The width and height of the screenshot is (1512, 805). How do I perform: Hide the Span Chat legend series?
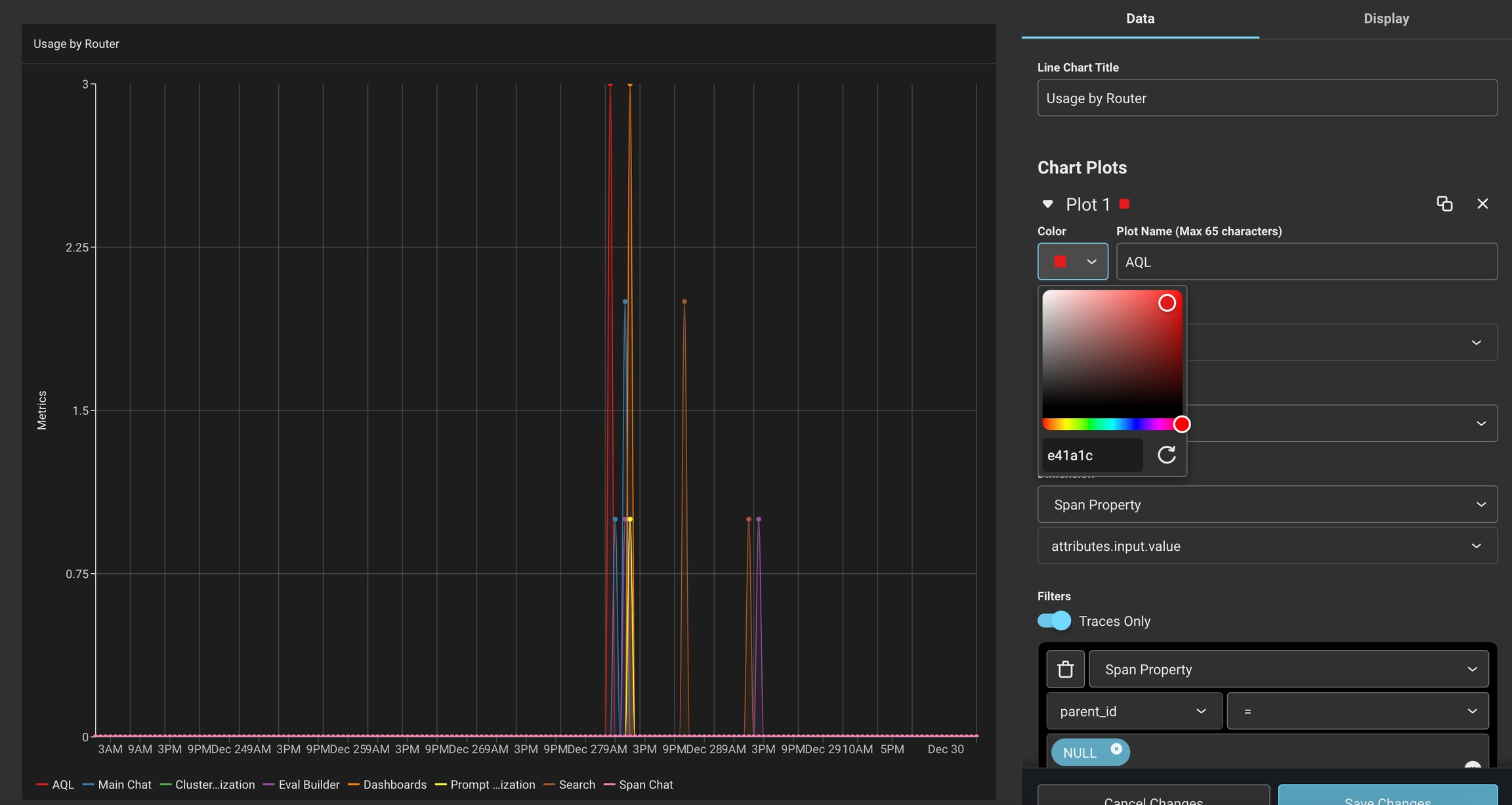pos(639,785)
